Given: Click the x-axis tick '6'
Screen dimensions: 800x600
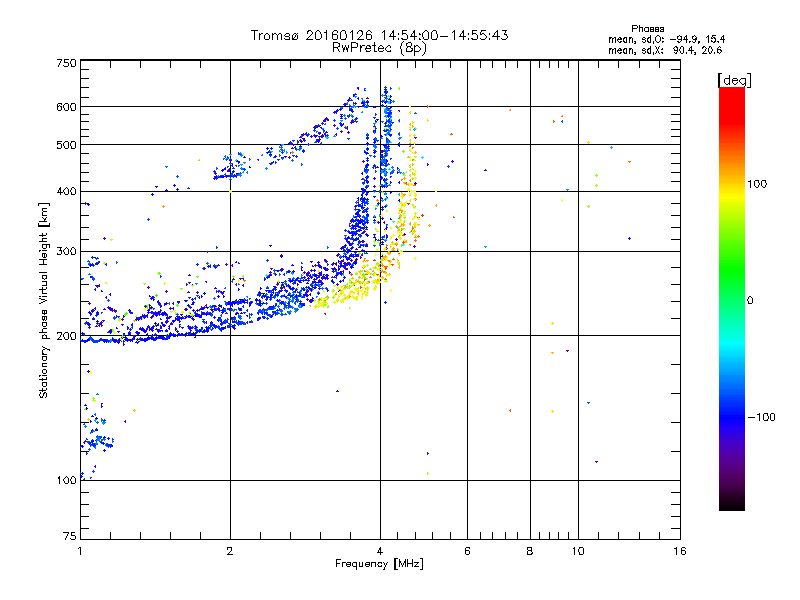Looking at the screenshot, I should point(467,551).
